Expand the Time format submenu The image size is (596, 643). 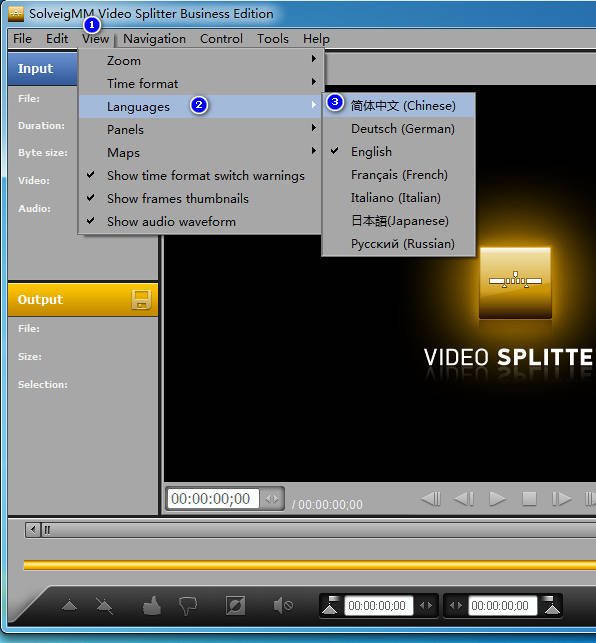tap(200, 84)
